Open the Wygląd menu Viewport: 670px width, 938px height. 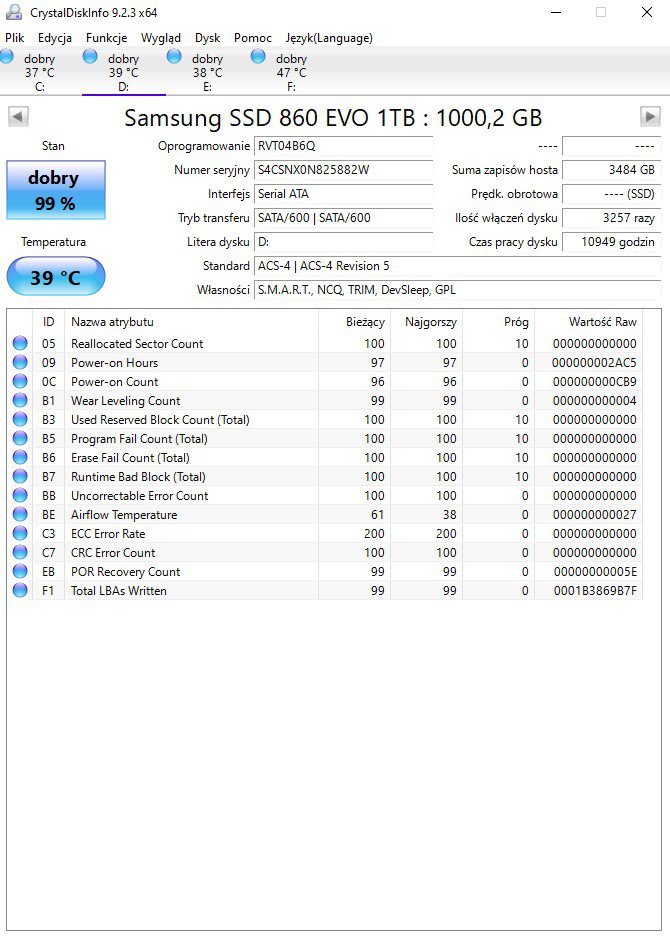tap(160, 38)
